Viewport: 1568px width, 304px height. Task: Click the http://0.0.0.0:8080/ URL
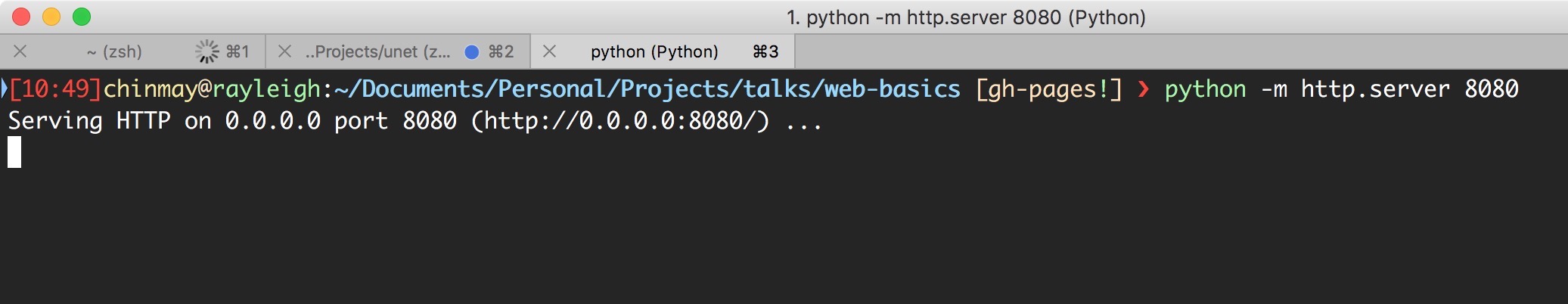coord(619,121)
